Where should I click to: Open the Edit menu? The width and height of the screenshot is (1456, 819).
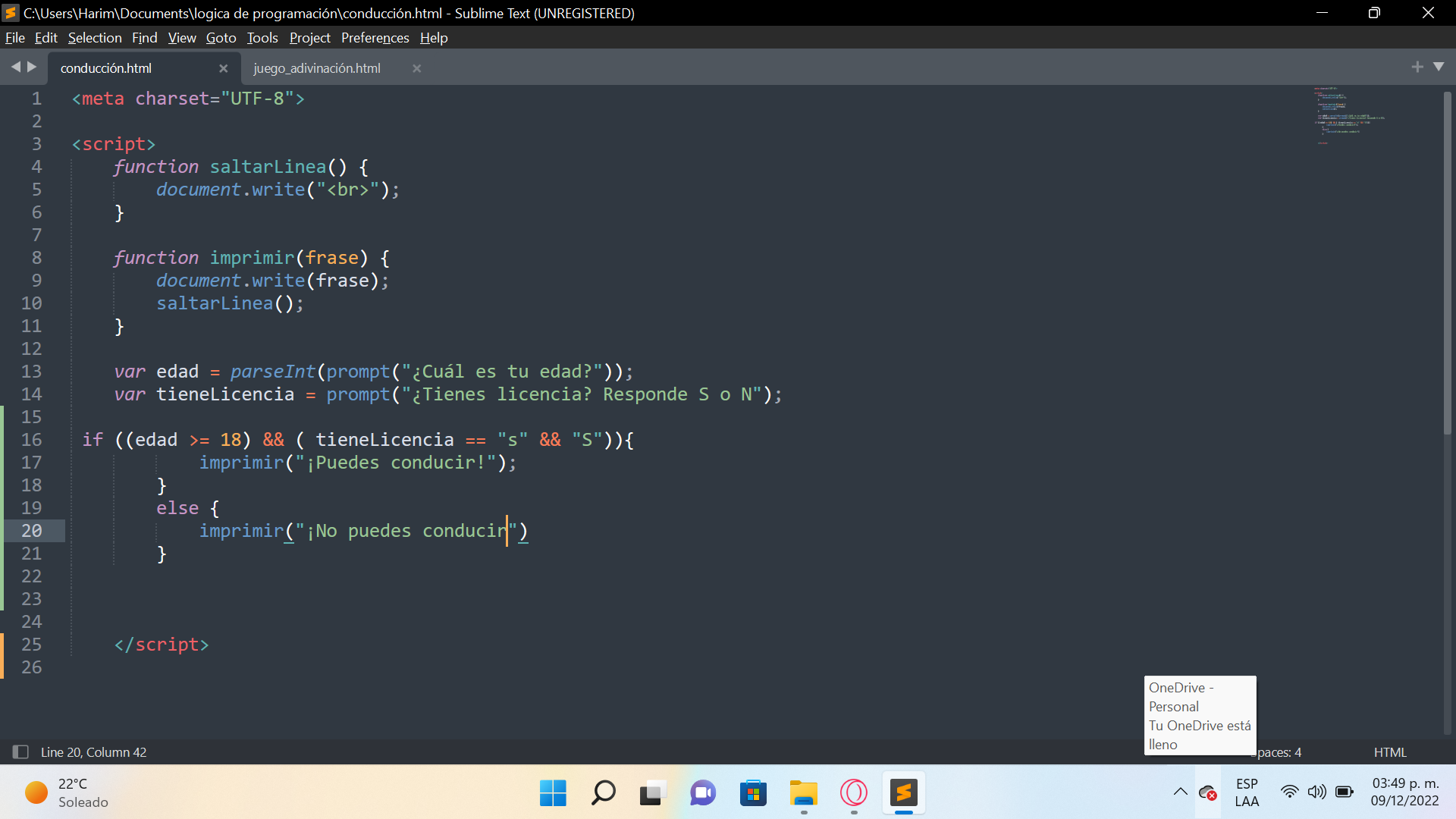[x=45, y=38]
